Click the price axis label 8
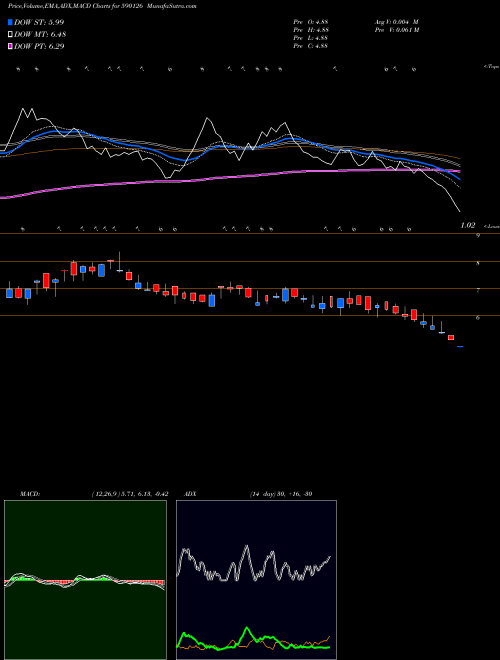500x660 pixels. point(478,263)
